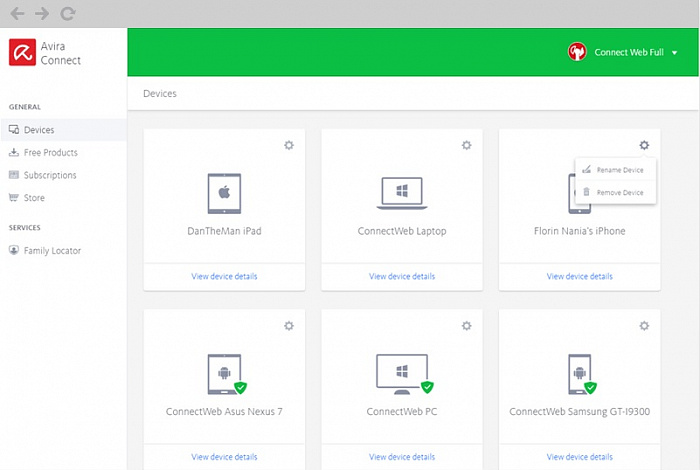Image resolution: width=700 pixels, height=470 pixels.
Task: Open settings gear on ConnectWeb Laptop card
Action: tap(466, 145)
